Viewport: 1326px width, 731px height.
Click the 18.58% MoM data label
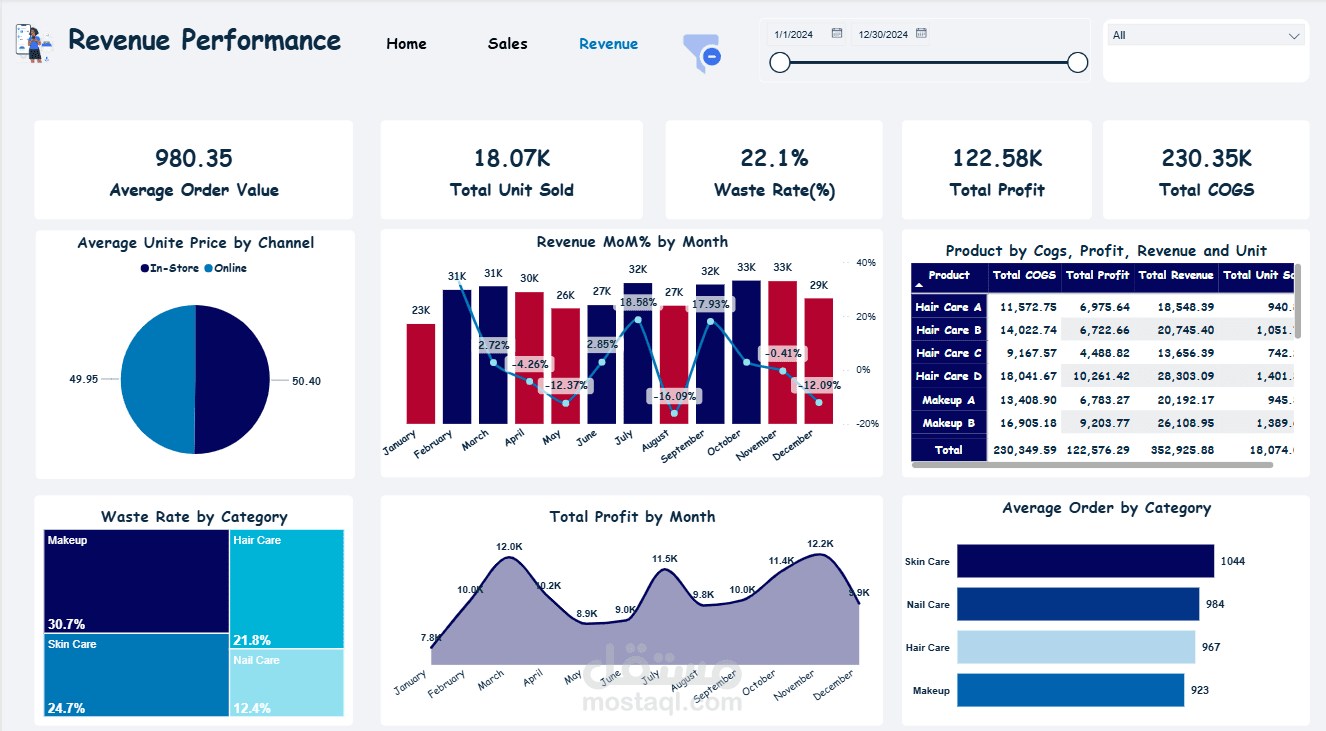click(638, 302)
